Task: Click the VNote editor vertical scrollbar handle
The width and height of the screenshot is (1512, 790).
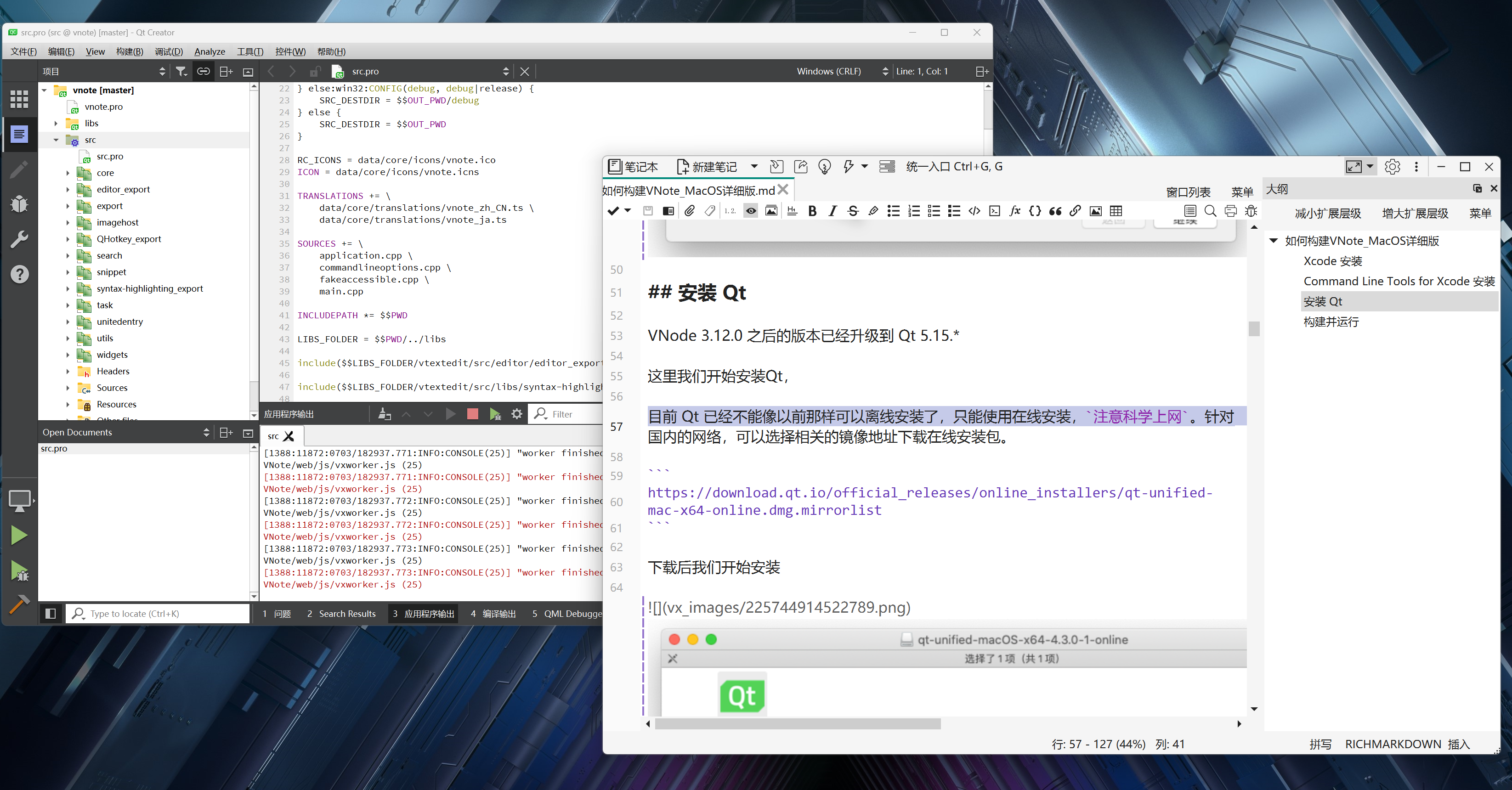Action: [x=1254, y=328]
